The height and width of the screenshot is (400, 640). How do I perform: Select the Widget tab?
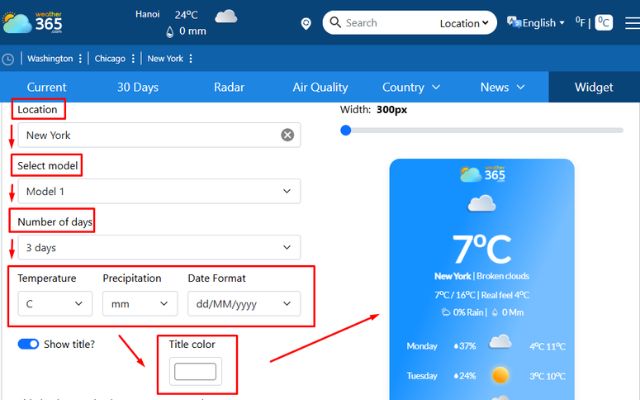pyautogui.click(x=594, y=87)
